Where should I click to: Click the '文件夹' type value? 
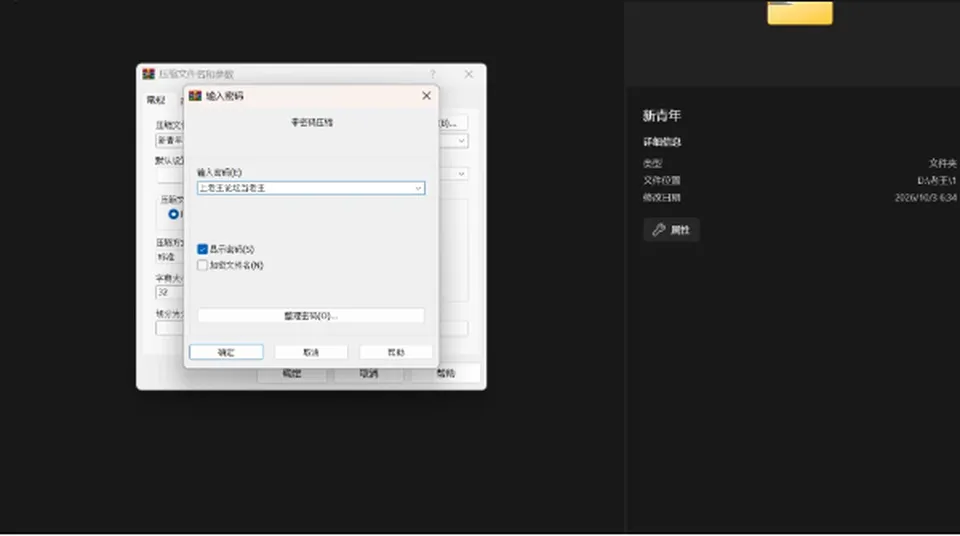(x=942, y=163)
